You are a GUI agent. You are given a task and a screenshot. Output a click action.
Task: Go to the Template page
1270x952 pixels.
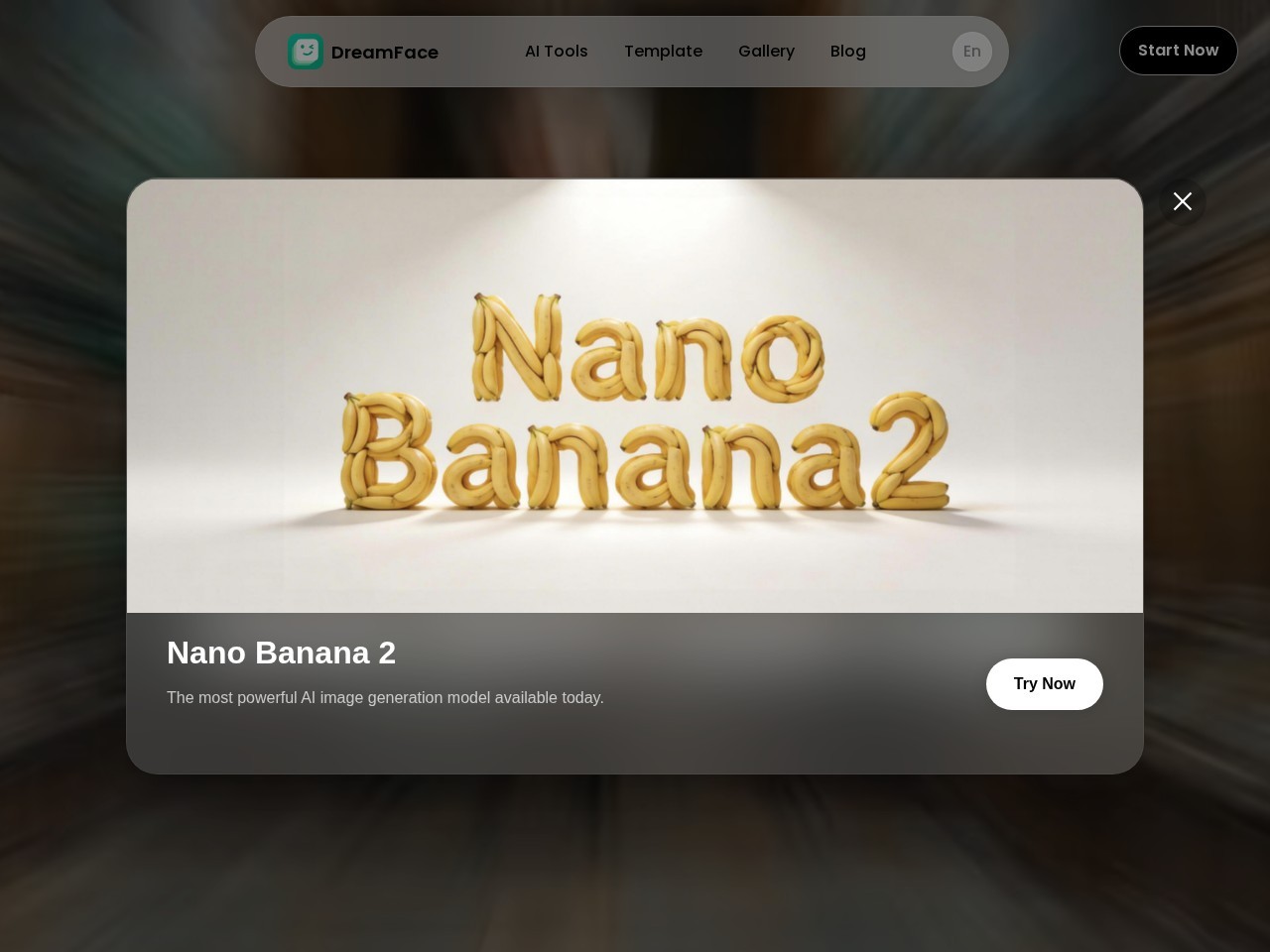point(663,51)
